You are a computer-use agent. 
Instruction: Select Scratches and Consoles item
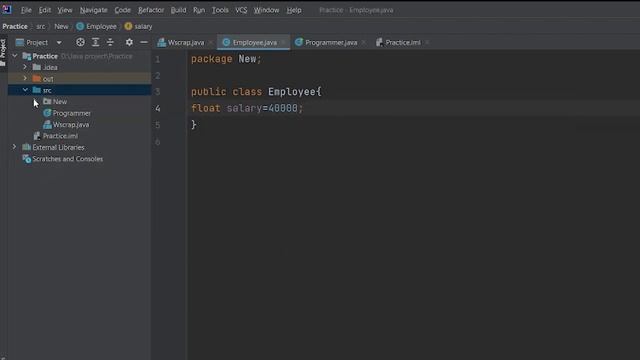(79, 159)
